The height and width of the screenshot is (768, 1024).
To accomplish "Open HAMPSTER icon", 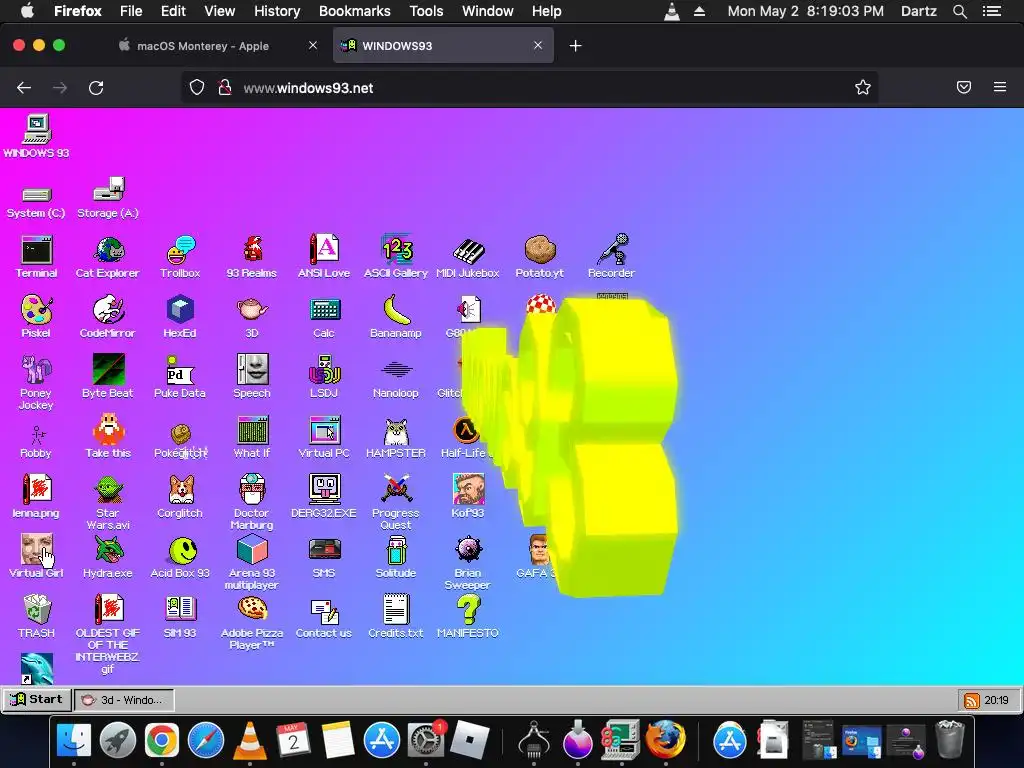I will pos(396,437).
